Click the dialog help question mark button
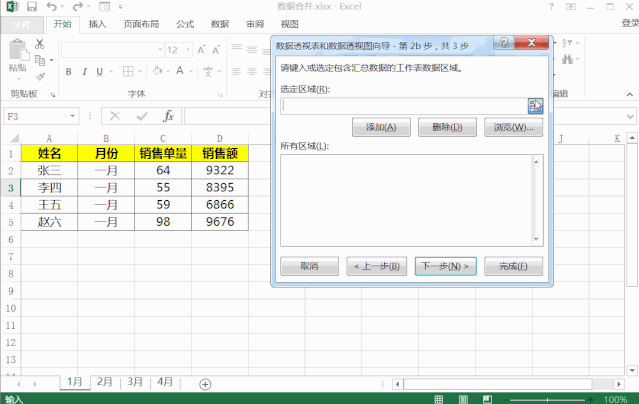 (x=504, y=42)
